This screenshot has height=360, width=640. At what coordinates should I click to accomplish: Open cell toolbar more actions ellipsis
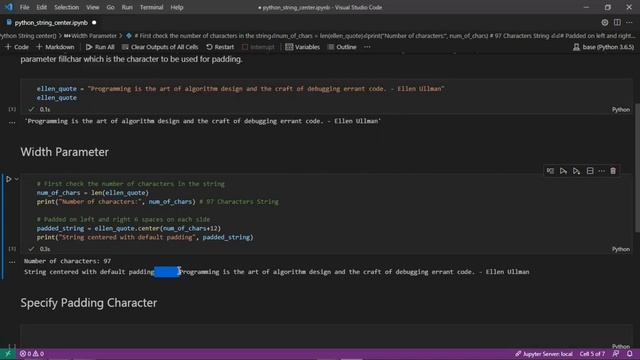point(601,171)
